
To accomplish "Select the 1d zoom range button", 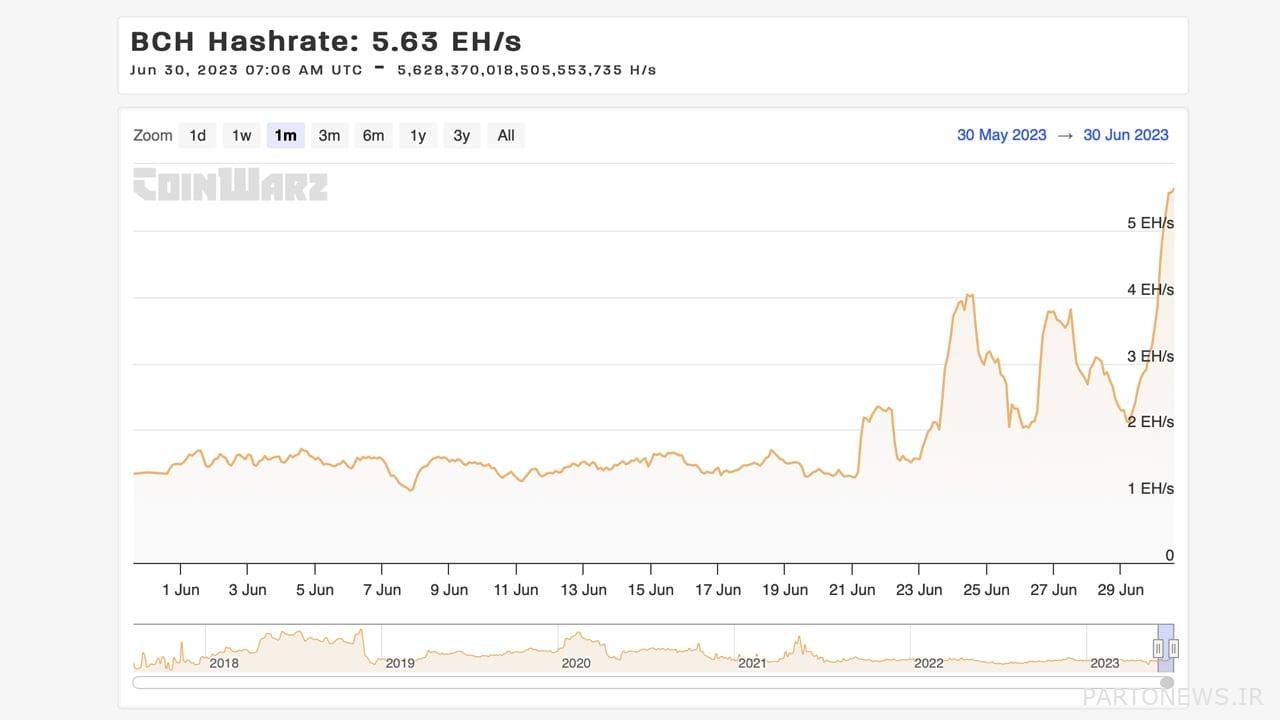I will click(198, 136).
